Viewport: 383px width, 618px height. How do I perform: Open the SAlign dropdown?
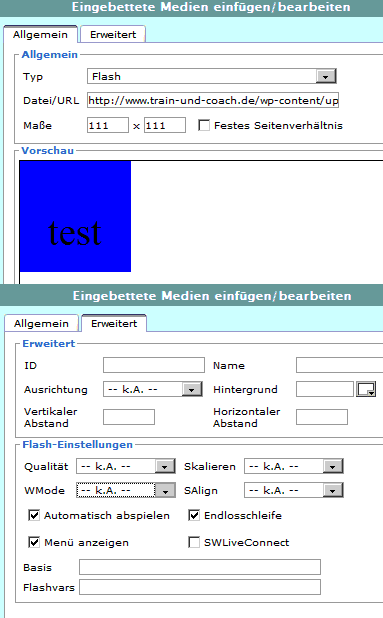pyautogui.click(x=294, y=490)
